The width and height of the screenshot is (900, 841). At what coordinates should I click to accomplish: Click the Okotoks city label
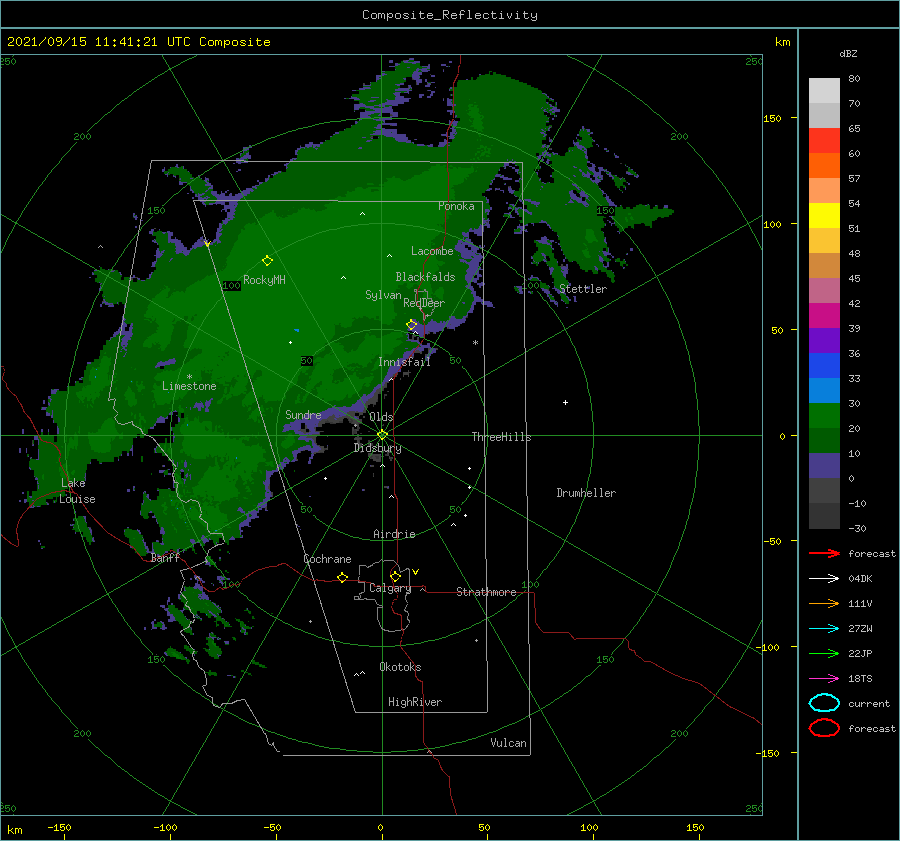[400, 667]
